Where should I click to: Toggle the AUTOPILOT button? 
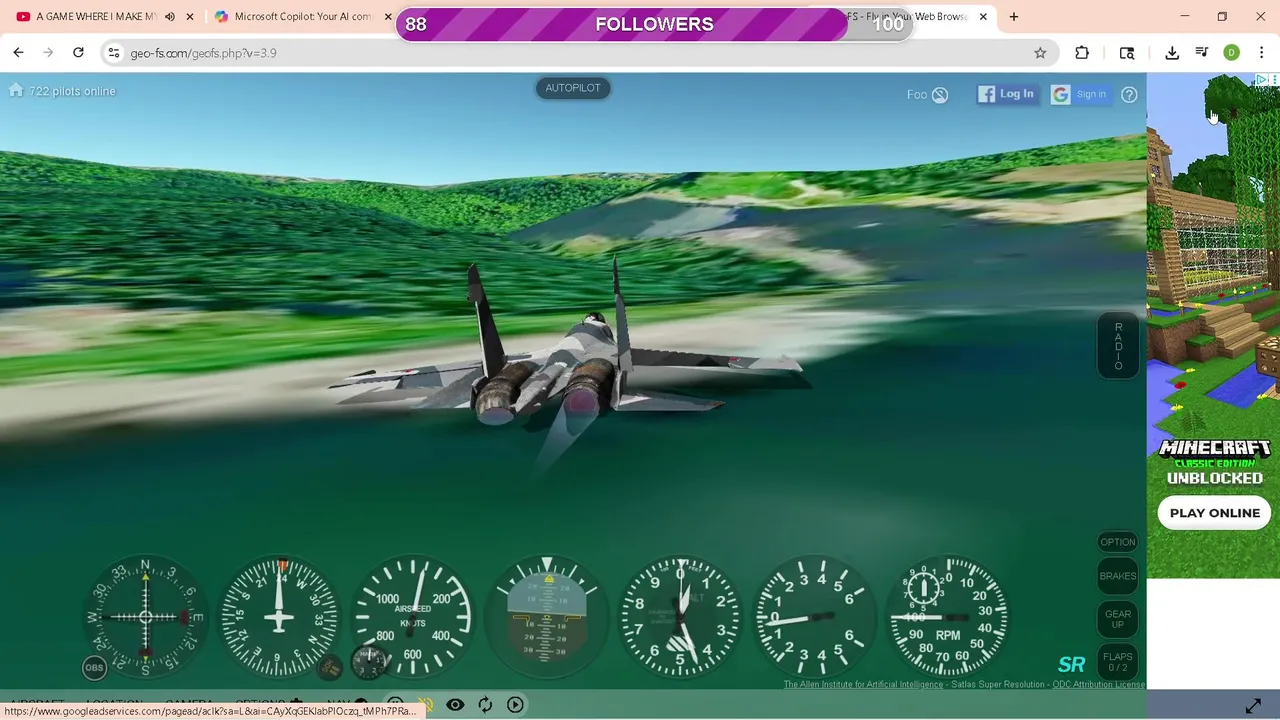coord(573,88)
